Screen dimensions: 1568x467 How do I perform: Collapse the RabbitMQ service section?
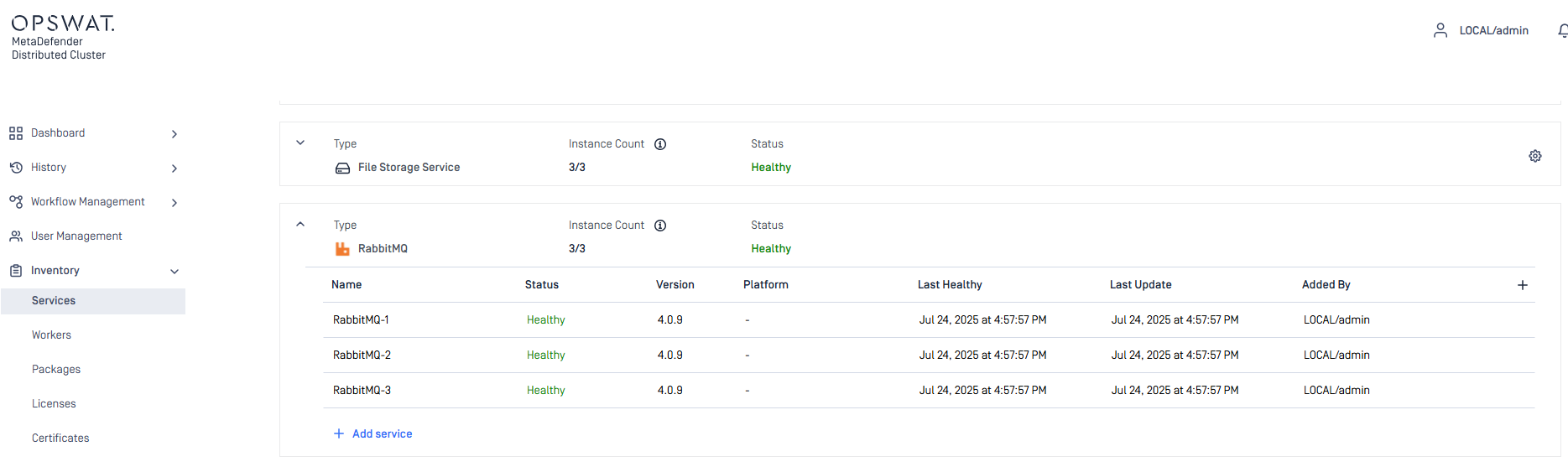300,224
